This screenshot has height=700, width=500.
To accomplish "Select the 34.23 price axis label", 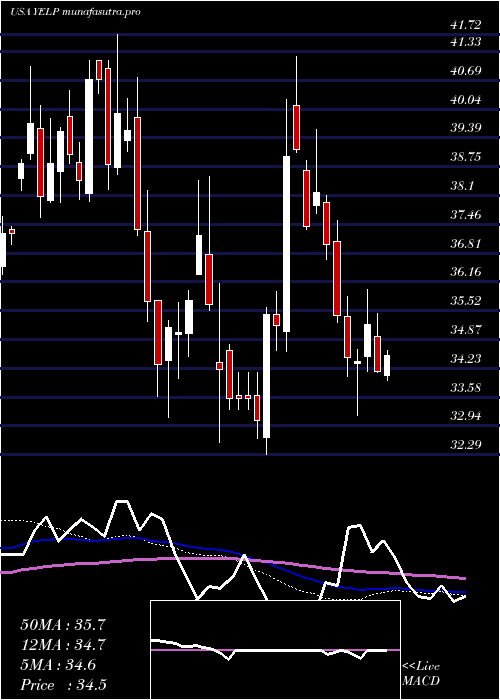I will 467,359.
